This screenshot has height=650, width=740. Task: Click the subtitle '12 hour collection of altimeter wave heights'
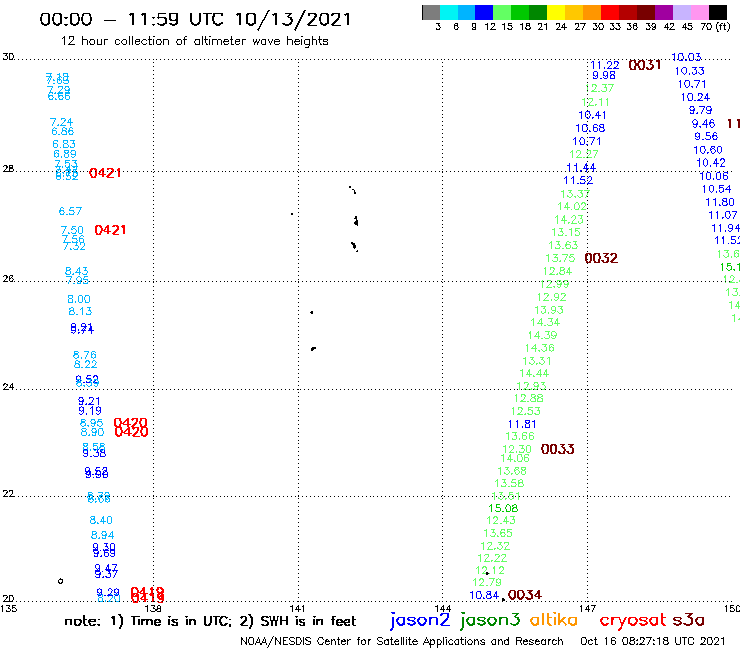(194, 41)
